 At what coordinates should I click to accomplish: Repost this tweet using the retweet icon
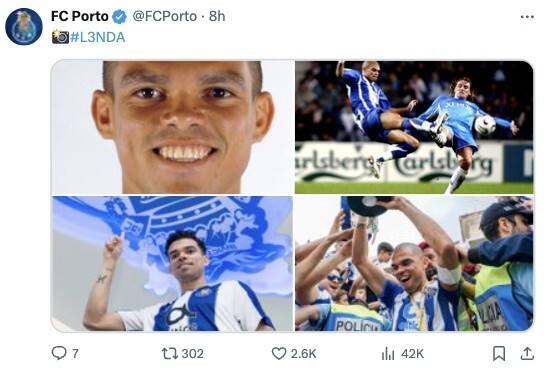pyautogui.click(x=170, y=353)
